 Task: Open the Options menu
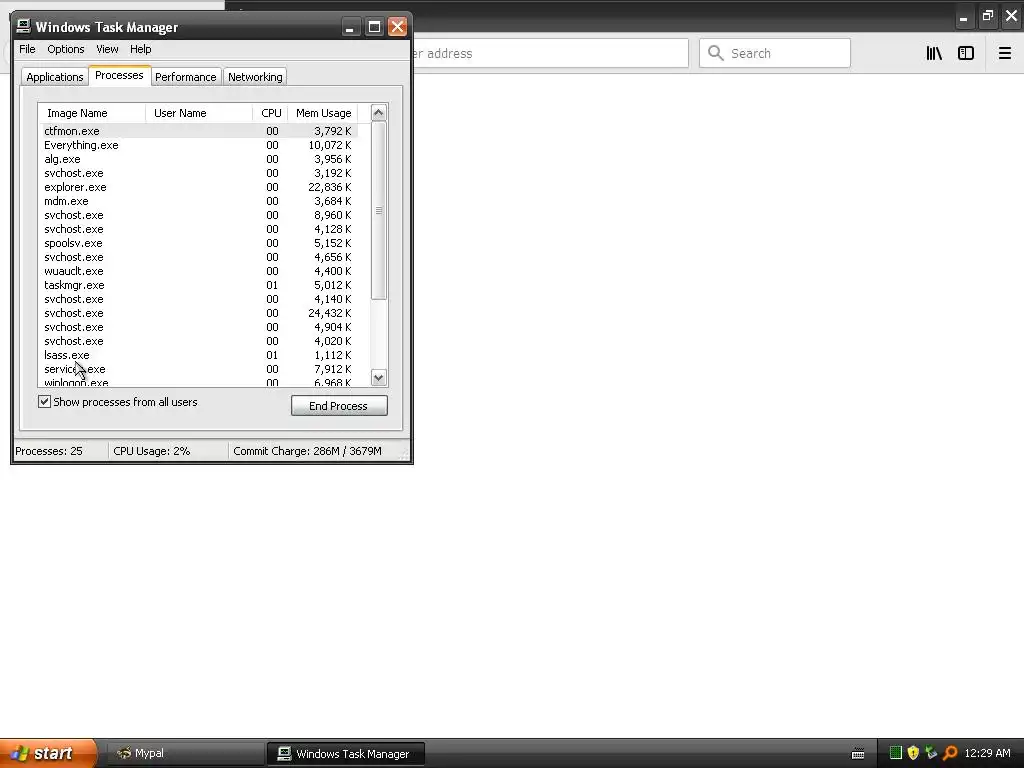pos(65,49)
